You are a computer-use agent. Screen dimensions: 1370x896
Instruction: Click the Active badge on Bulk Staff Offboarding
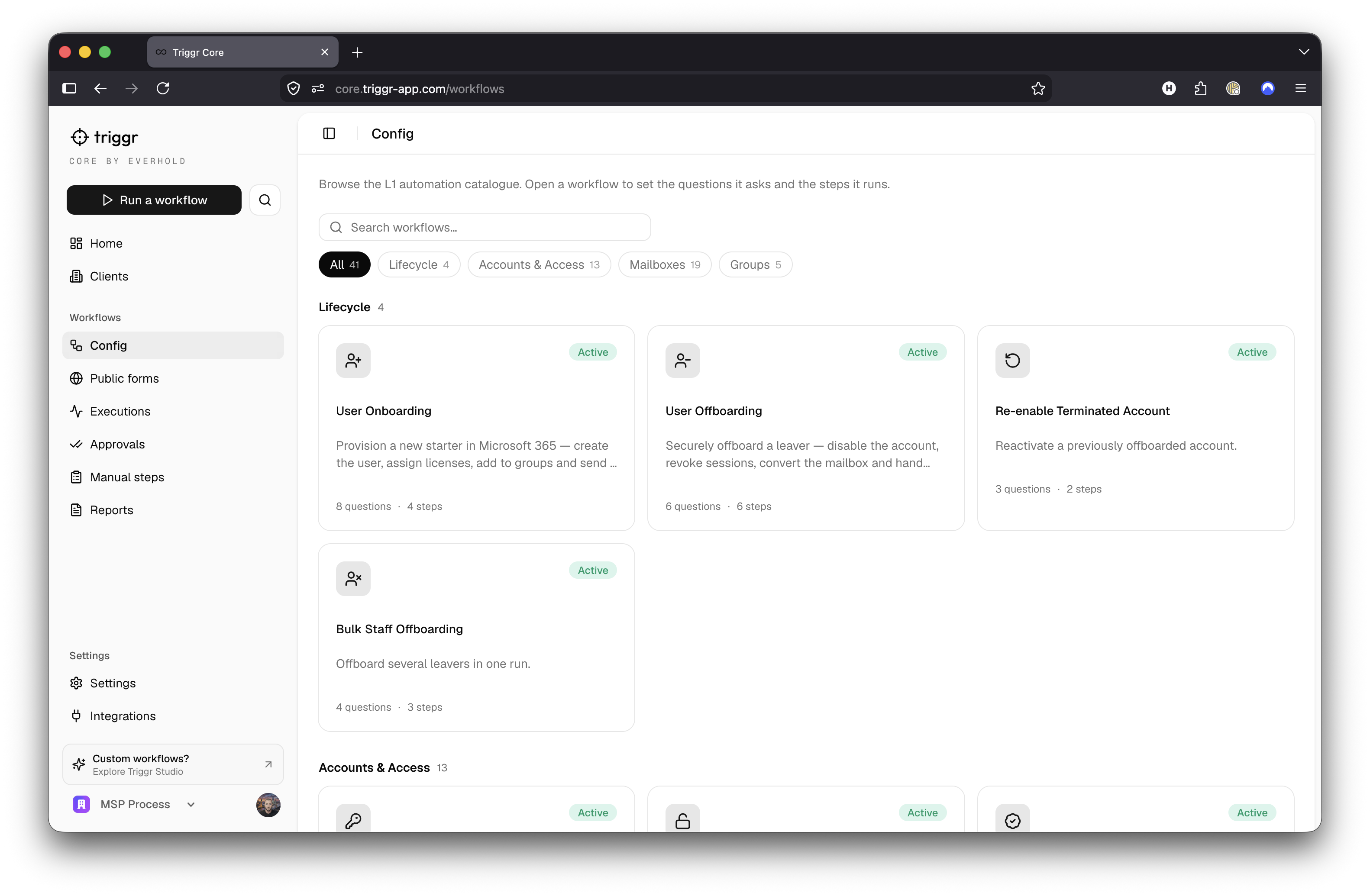coord(592,570)
